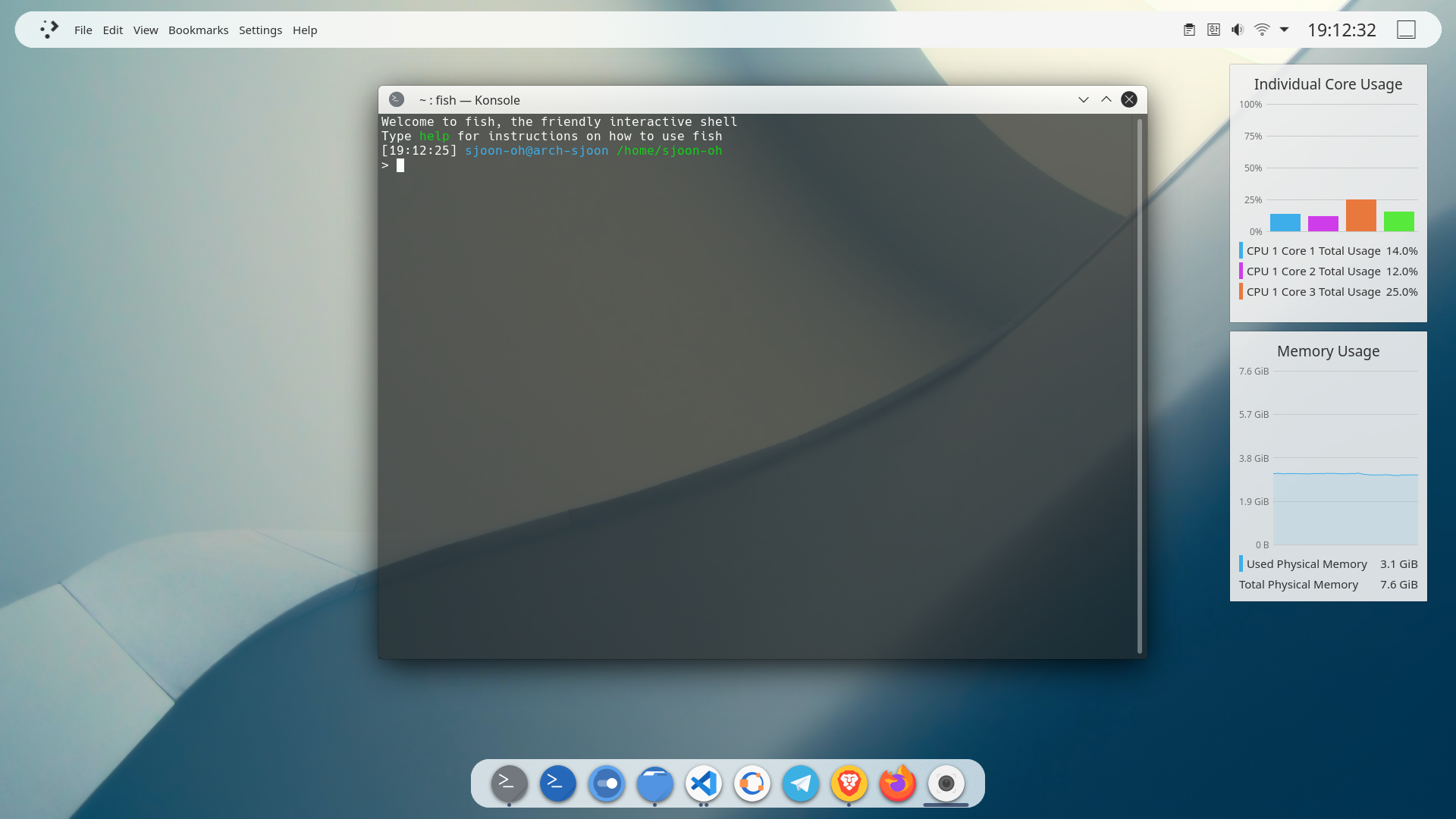Click the show desktop icon in the top panel
Image resolution: width=1456 pixels, height=819 pixels.
[x=1406, y=30]
